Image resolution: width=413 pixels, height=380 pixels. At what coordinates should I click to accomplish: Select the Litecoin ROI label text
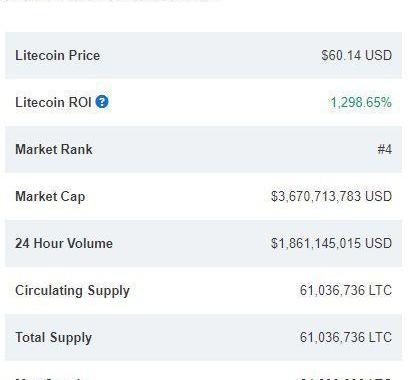coord(53,102)
